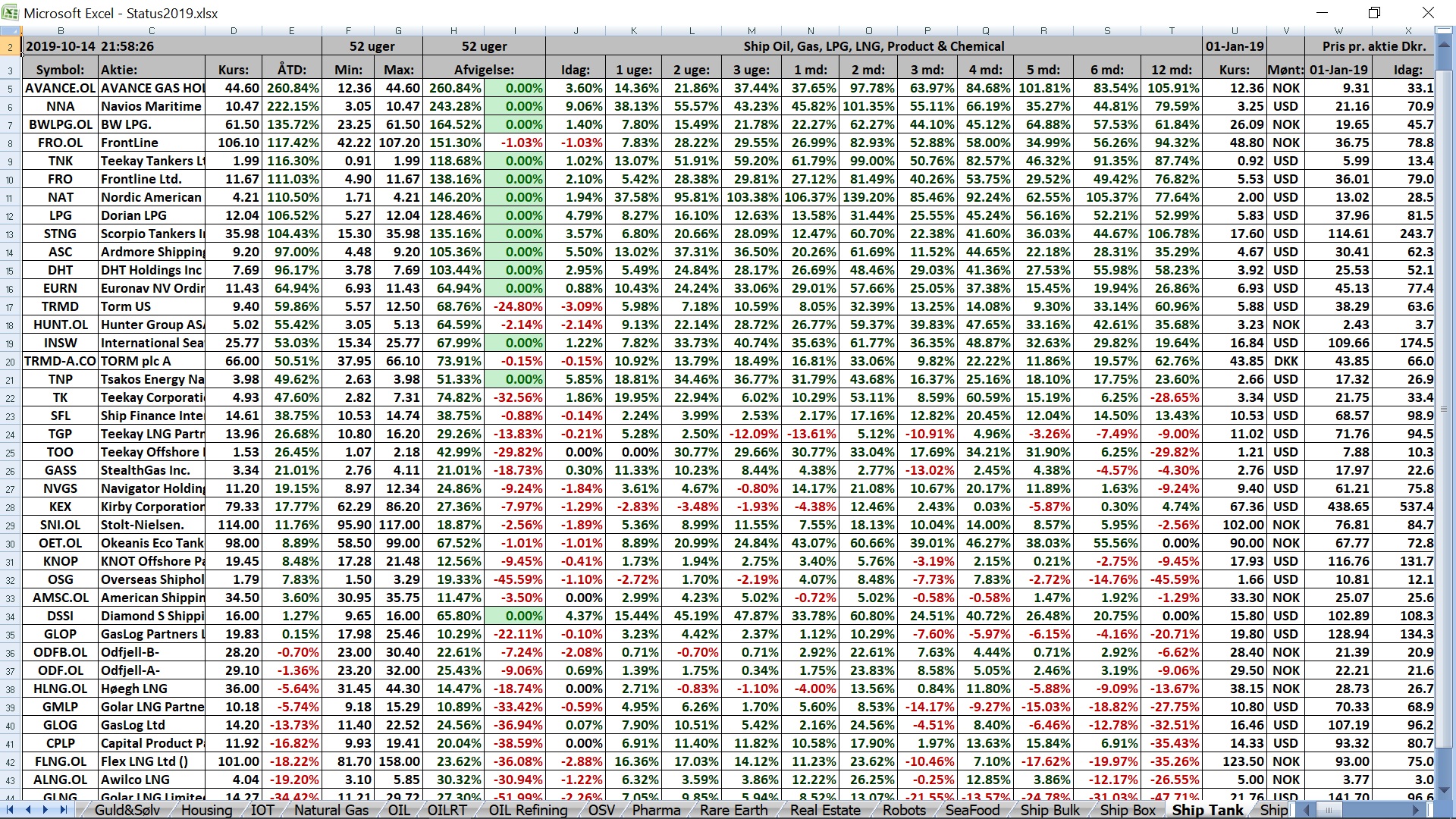The height and width of the screenshot is (819, 1456).
Task: Click the 'Kirby Corporation' name cell
Action: [152, 507]
